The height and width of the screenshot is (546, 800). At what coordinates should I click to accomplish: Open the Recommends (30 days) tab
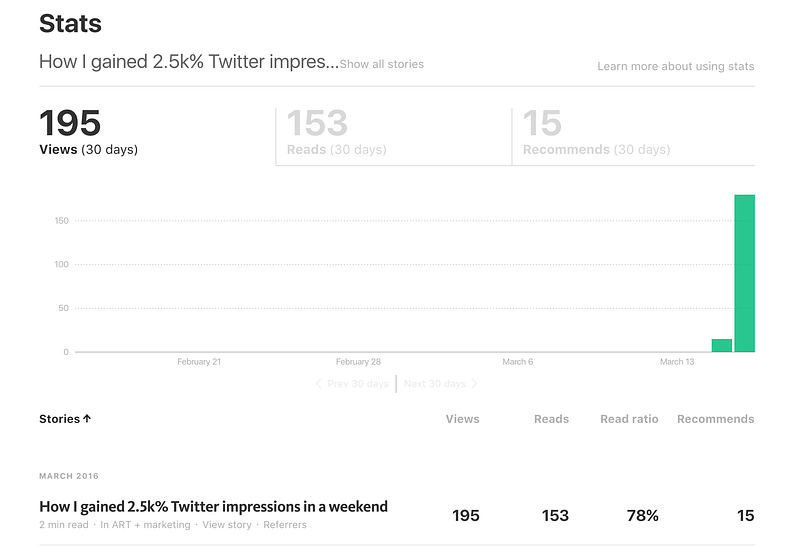coord(633,136)
